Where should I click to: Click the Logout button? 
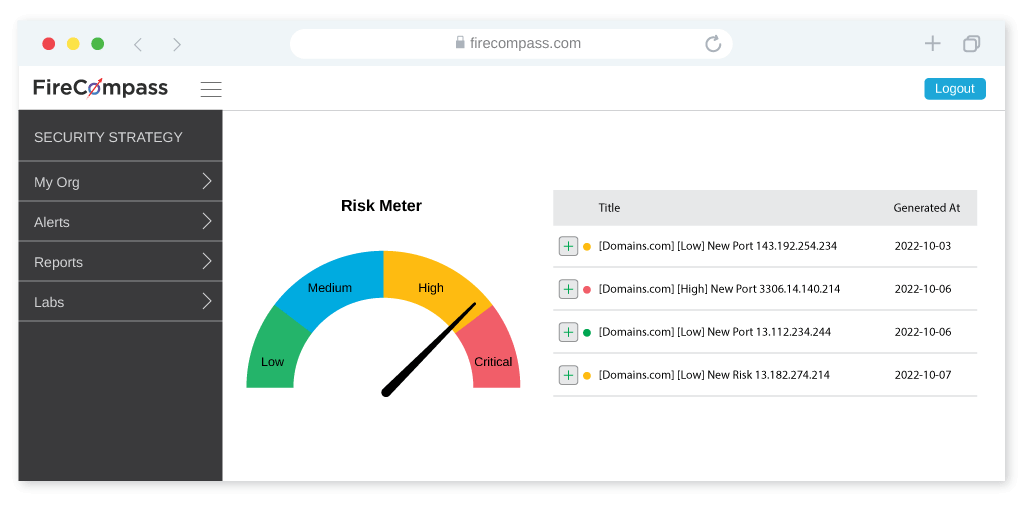(955, 89)
